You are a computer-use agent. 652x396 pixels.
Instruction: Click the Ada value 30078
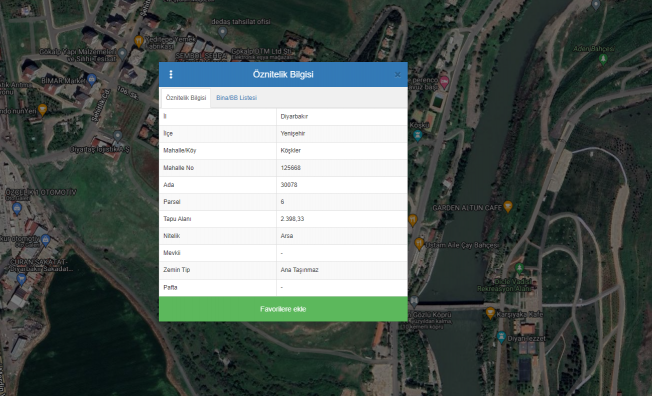click(289, 185)
